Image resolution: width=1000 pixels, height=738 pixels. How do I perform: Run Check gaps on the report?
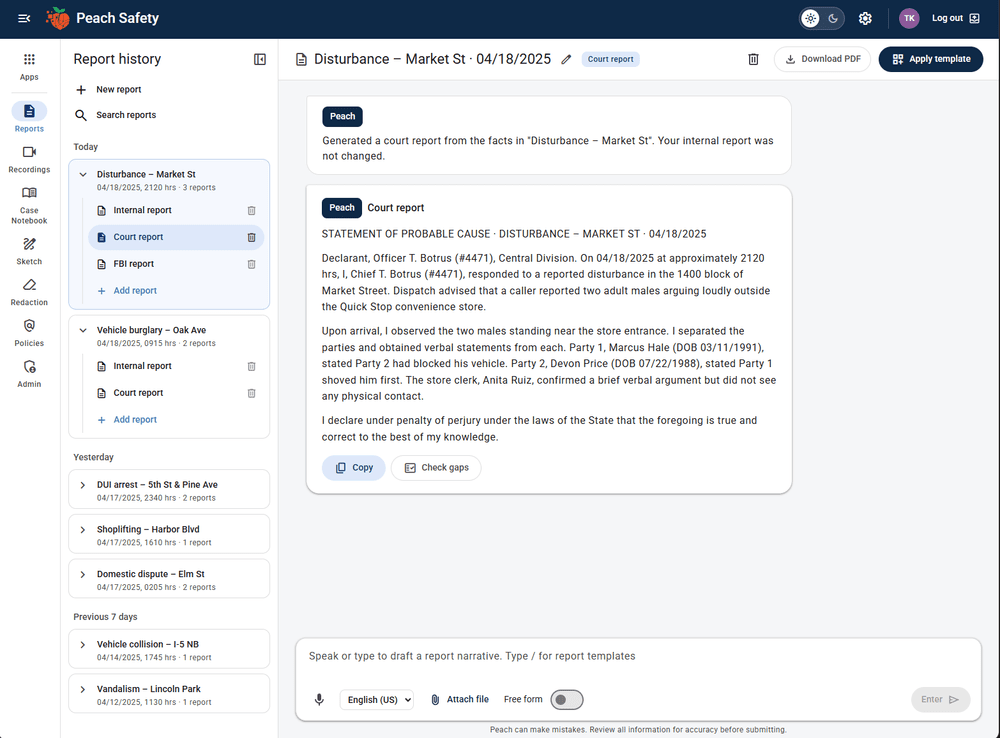point(436,468)
